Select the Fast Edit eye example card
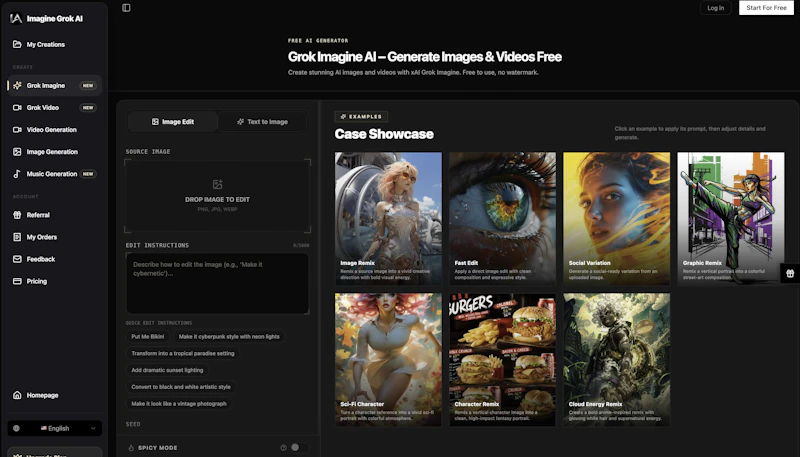Image resolution: width=800 pixels, height=457 pixels. [503, 218]
